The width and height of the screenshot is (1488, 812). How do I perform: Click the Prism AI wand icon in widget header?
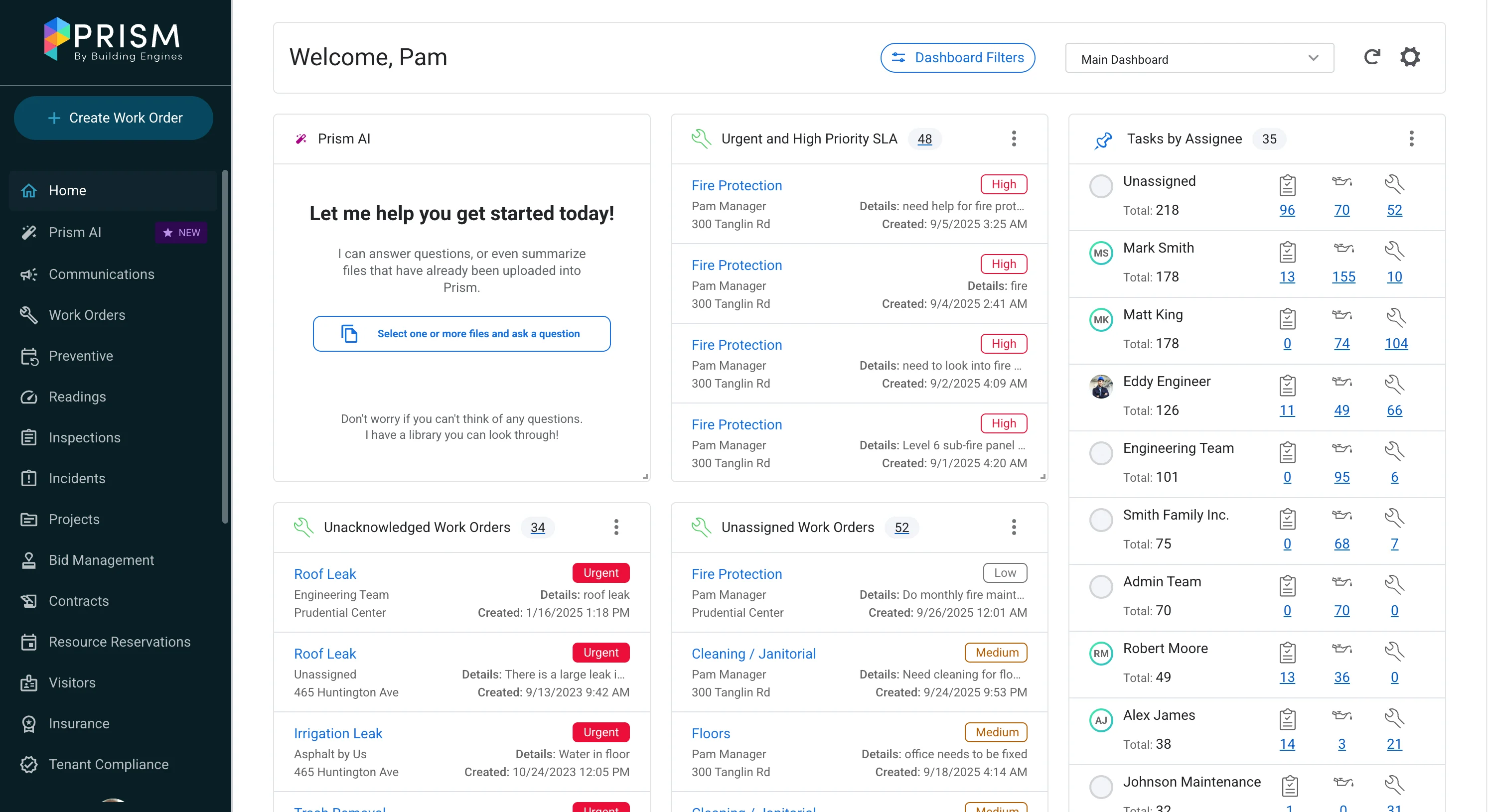(301, 138)
